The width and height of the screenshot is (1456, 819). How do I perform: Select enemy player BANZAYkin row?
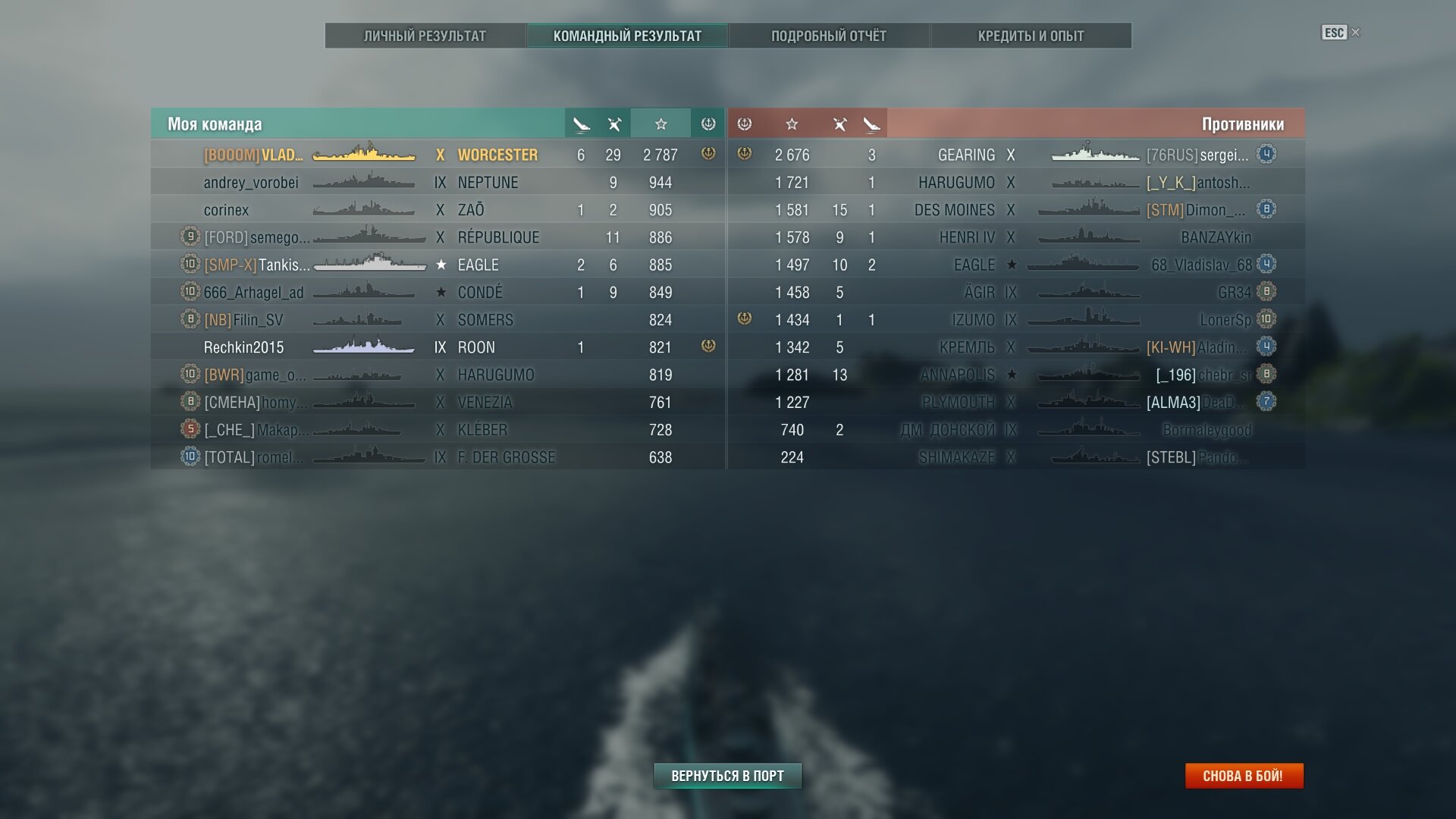coord(1017,237)
